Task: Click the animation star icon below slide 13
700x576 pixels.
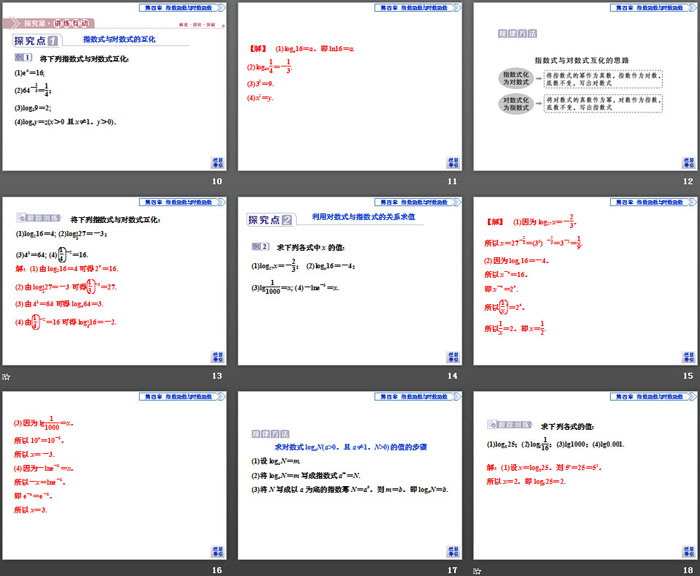Action: [x=7, y=376]
